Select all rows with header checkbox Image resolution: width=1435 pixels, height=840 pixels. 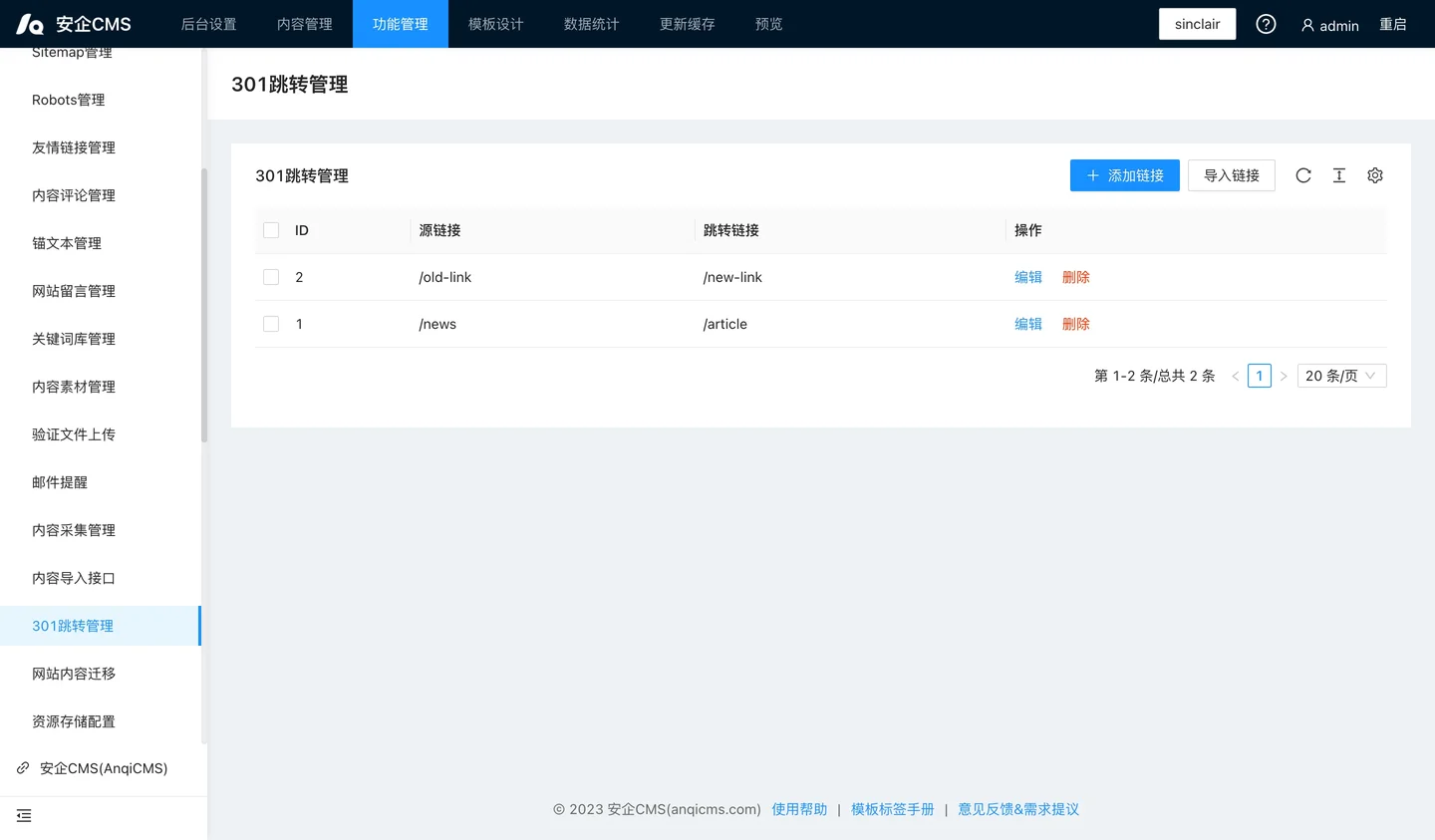pyautogui.click(x=271, y=230)
